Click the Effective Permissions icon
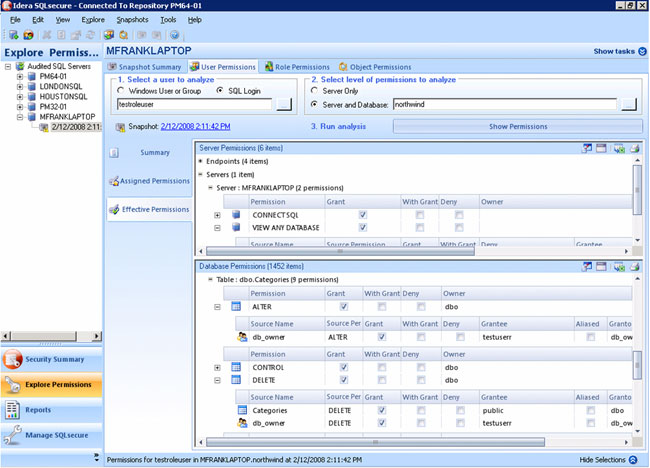 point(114,209)
